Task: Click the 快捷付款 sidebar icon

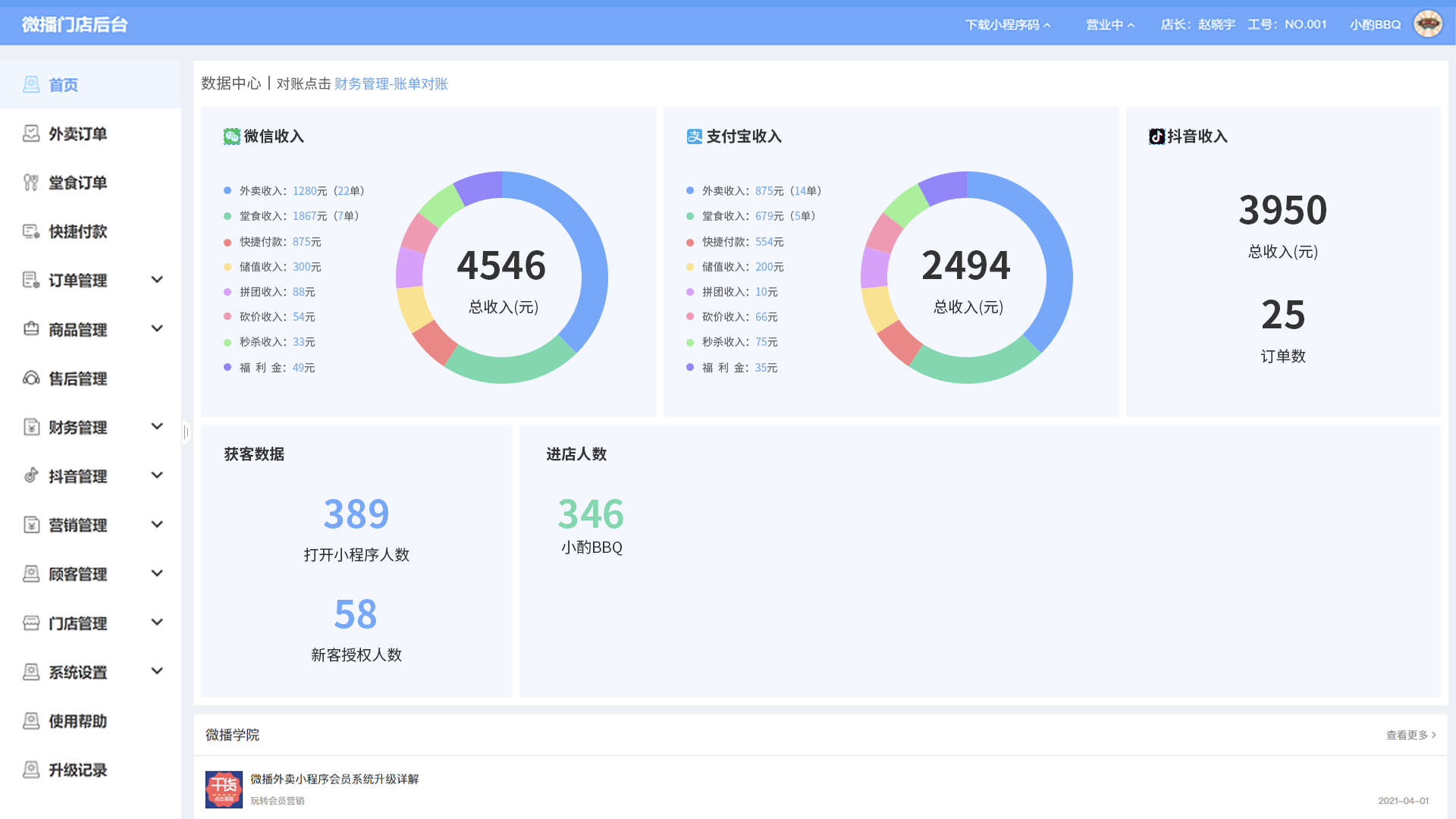Action: coord(31,231)
